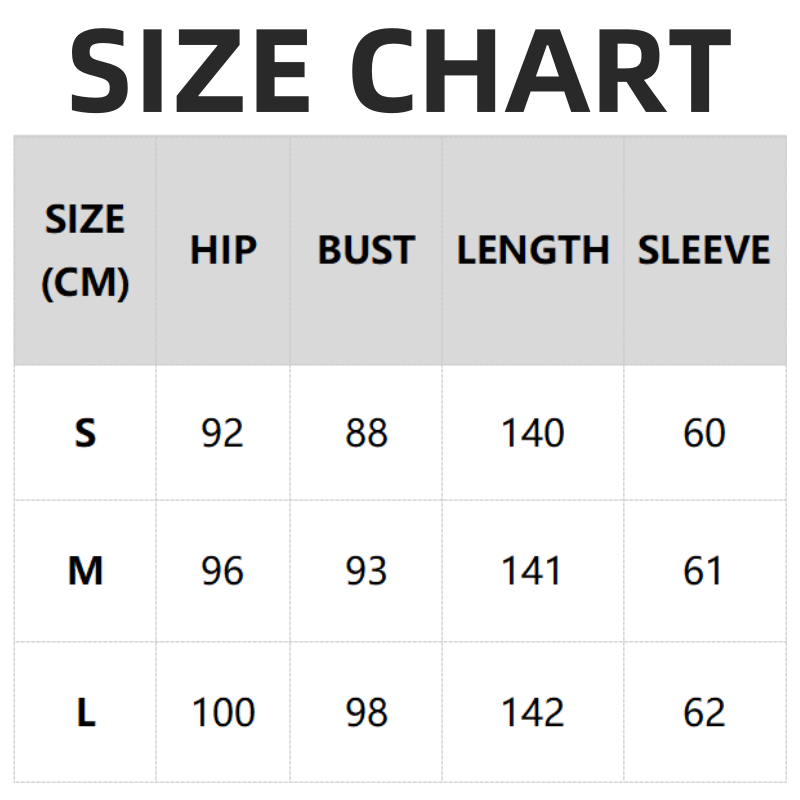The width and height of the screenshot is (800, 800).
Task: Select the bust value 98
Action: [x=366, y=713]
